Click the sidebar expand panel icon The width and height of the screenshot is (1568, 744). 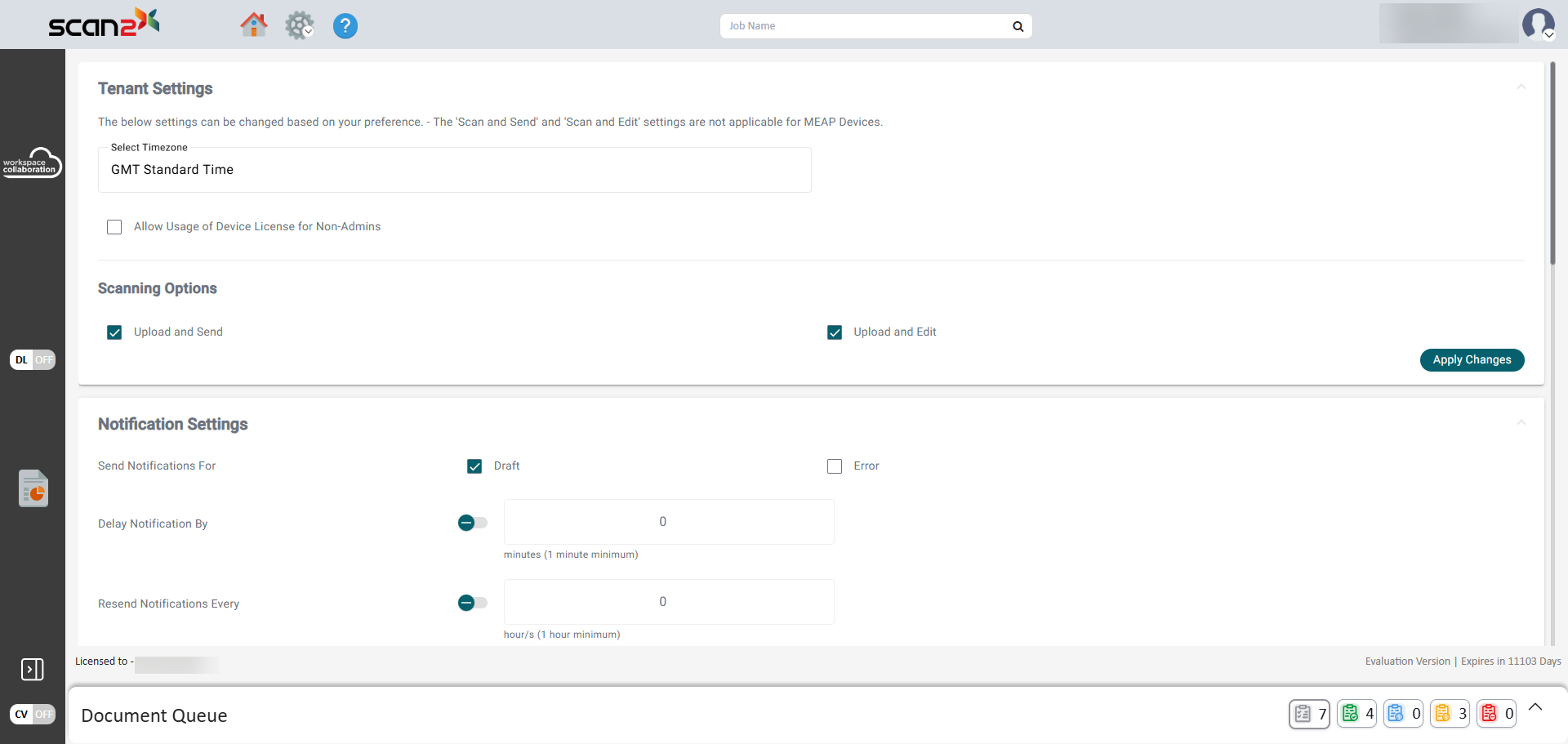33,670
